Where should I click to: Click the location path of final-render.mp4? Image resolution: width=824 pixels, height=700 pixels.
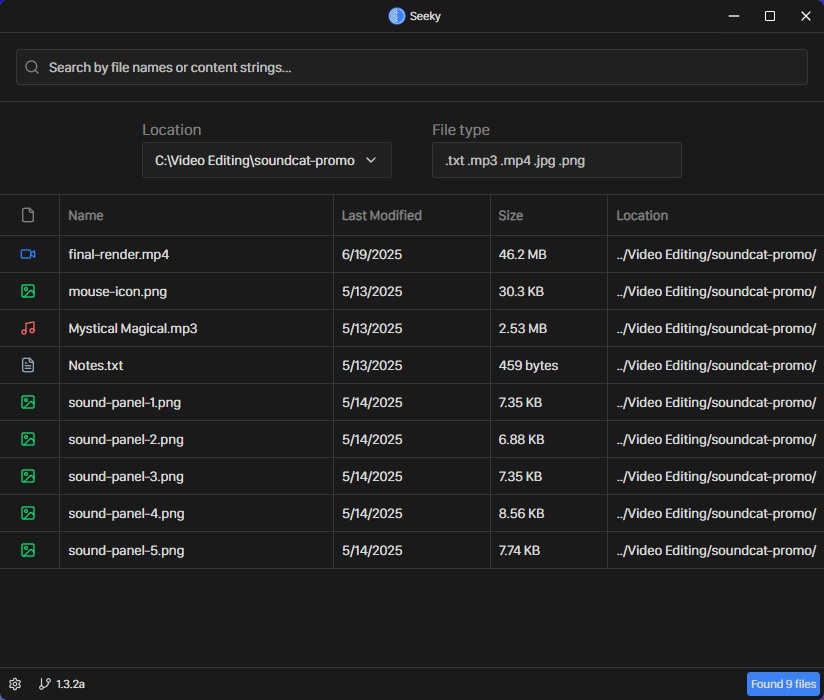click(716, 254)
